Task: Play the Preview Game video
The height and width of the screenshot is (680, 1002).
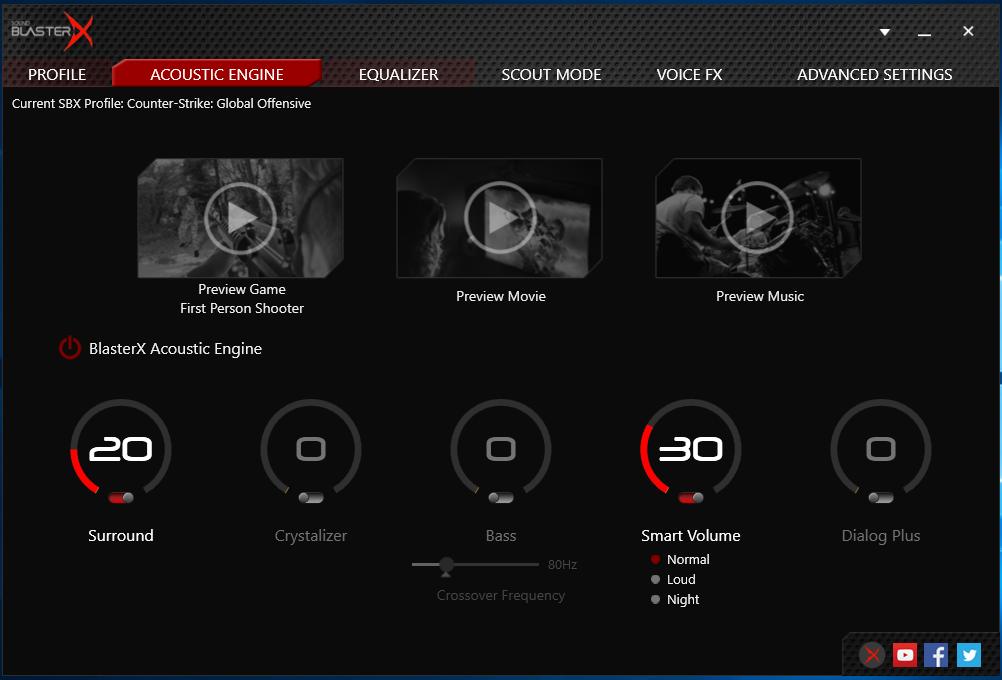Action: 240,218
